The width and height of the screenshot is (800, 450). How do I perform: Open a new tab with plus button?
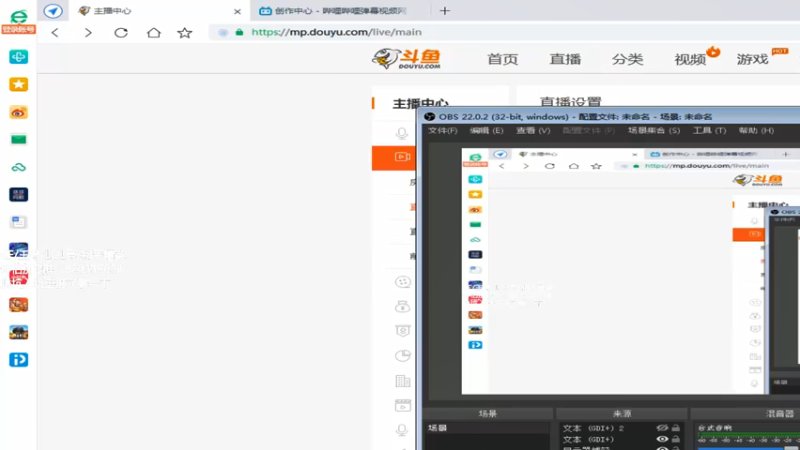point(445,11)
